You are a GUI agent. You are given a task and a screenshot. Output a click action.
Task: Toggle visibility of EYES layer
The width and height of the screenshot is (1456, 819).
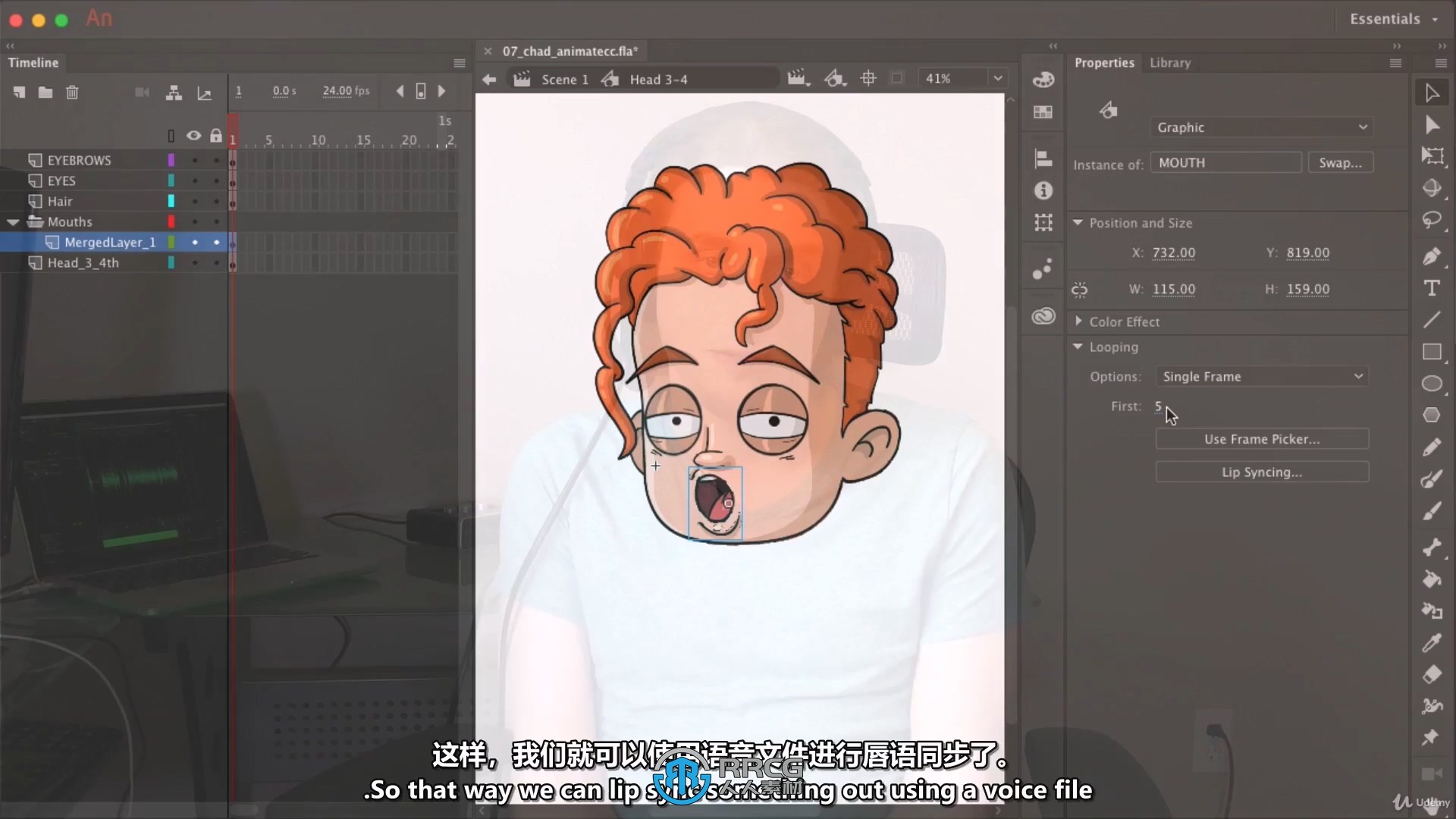pos(195,180)
